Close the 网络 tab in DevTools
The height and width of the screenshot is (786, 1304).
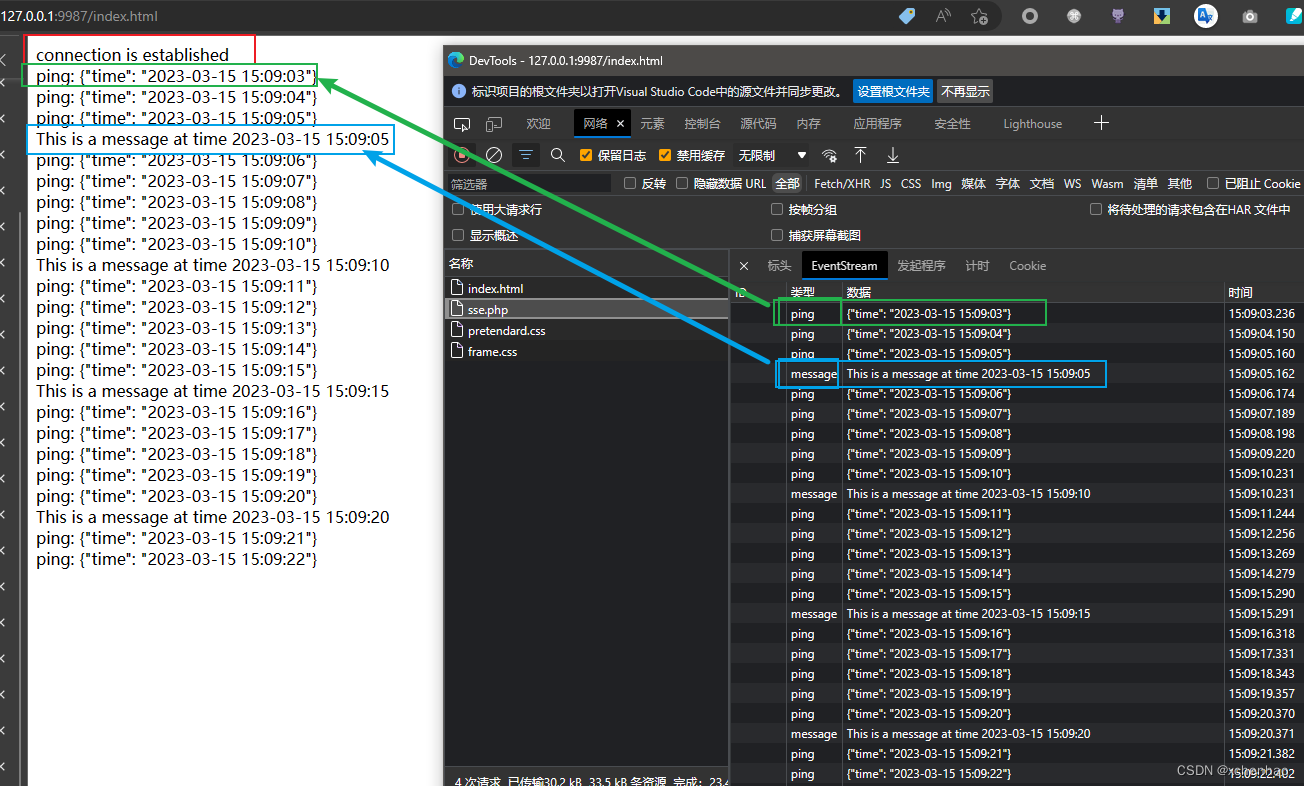click(621, 124)
